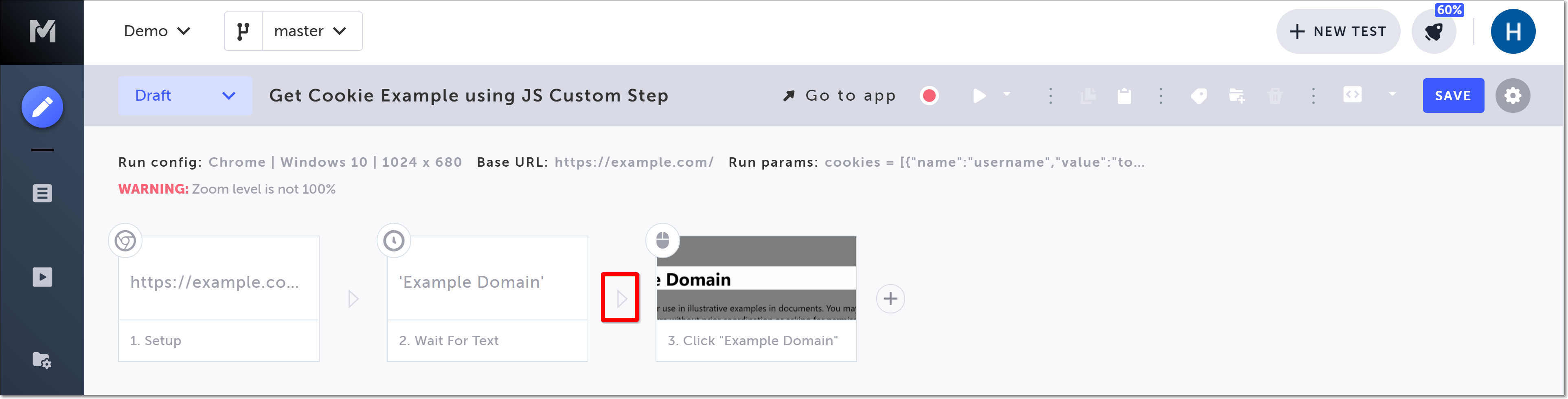Click the add to folder icon

pyautogui.click(x=1236, y=96)
